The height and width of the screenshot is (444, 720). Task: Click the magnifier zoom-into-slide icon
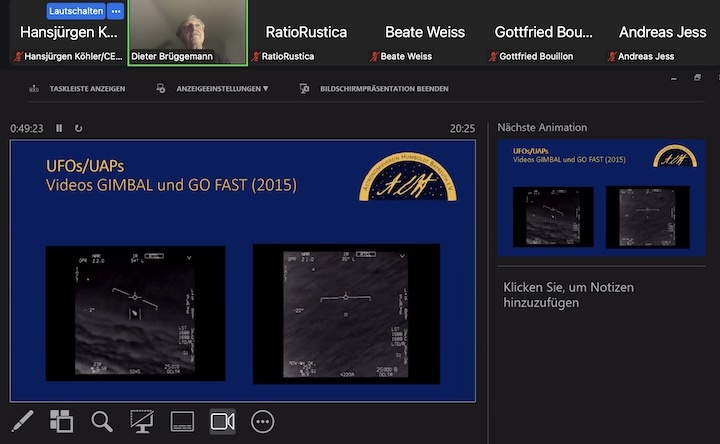(102, 421)
